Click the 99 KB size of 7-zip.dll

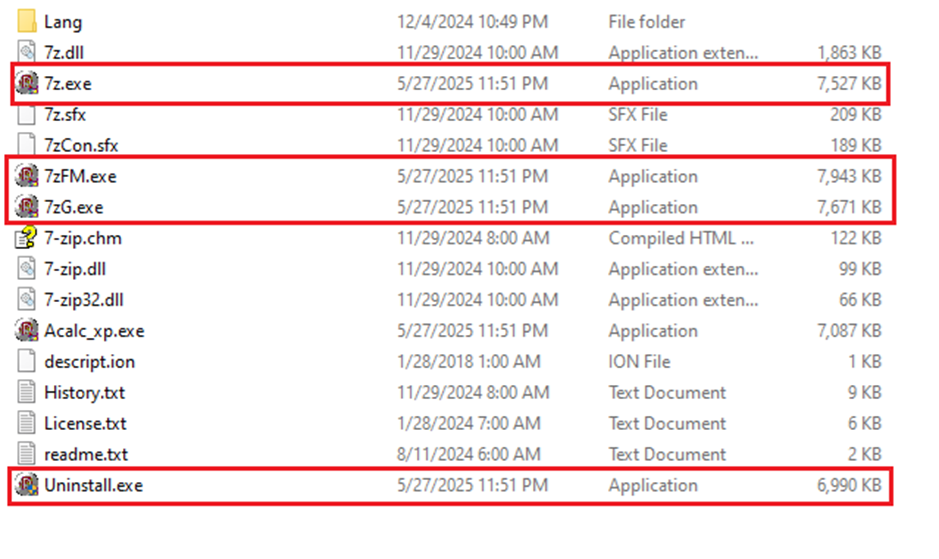click(x=861, y=269)
